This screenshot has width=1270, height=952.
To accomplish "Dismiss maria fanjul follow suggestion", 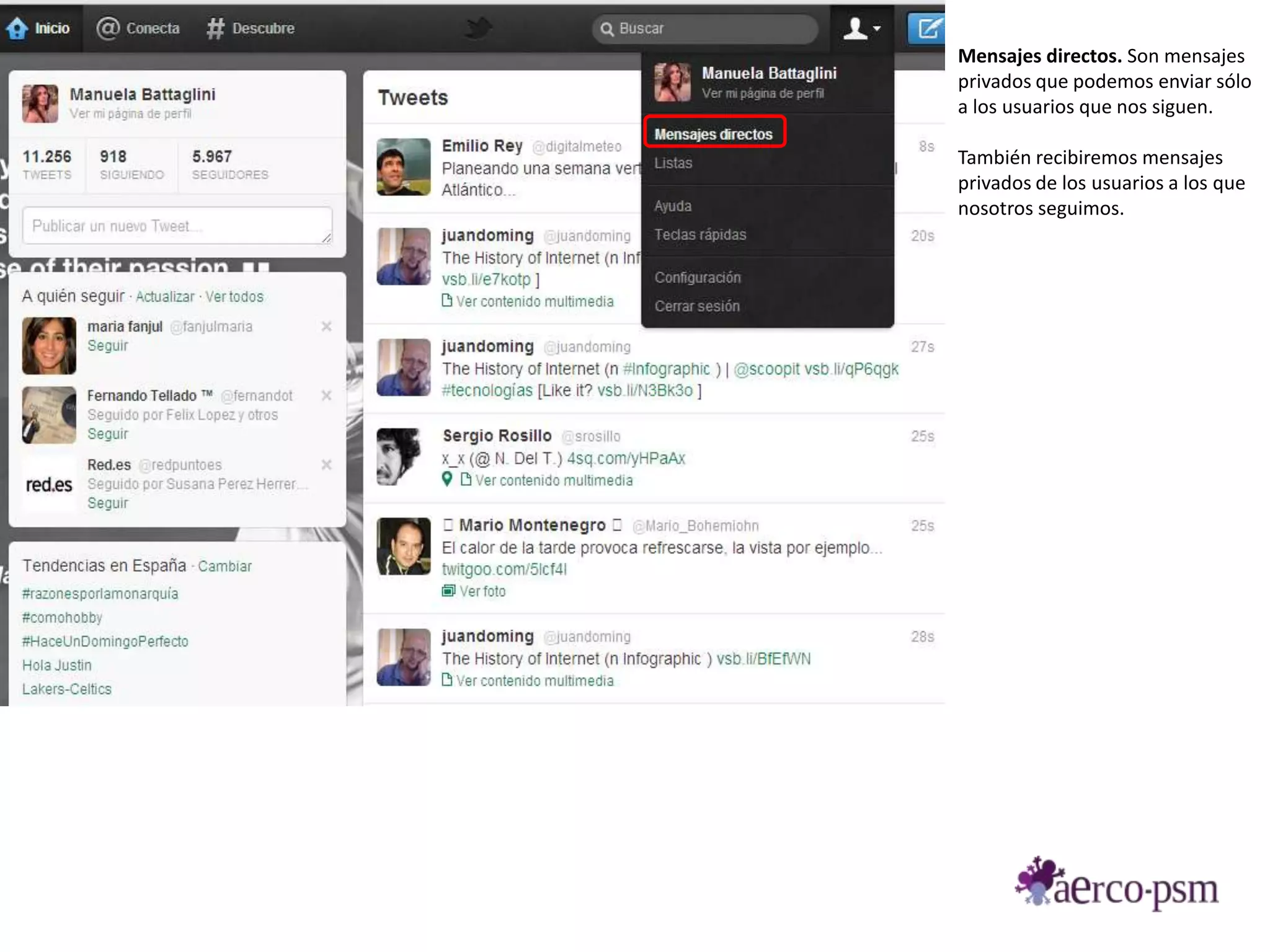I will coord(326,327).
